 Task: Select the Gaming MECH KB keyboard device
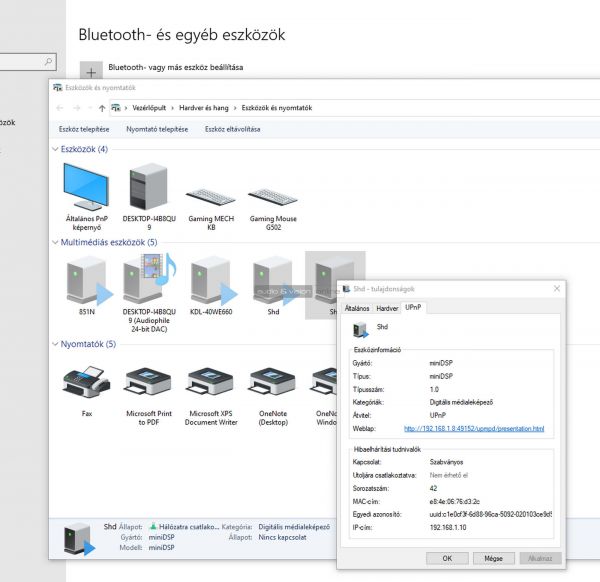pyautogui.click(x=212, y=196)
